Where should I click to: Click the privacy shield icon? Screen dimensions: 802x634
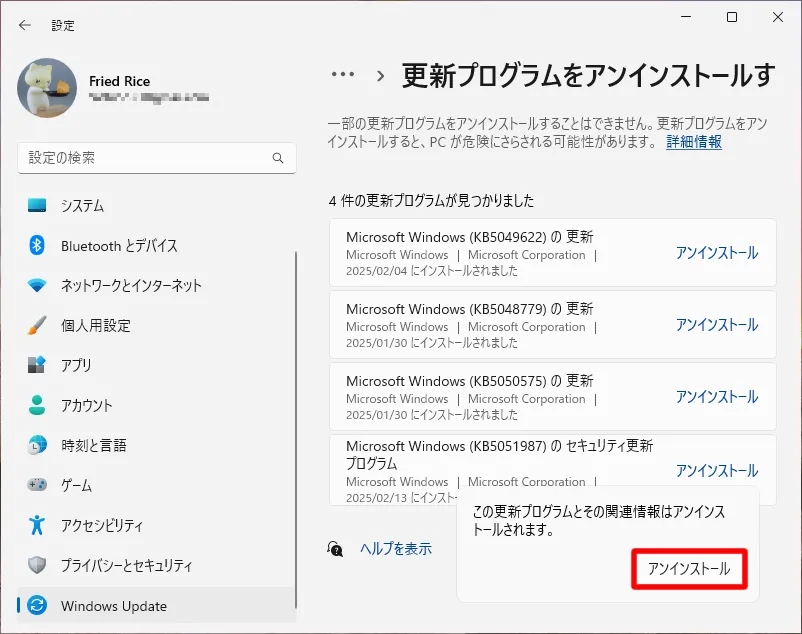pos(37,565)
